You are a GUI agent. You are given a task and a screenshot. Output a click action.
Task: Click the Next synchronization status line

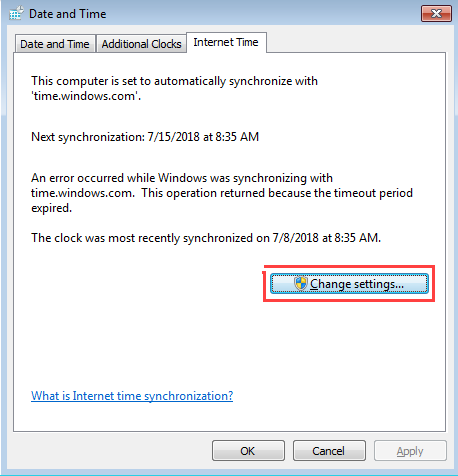[145, 137]
